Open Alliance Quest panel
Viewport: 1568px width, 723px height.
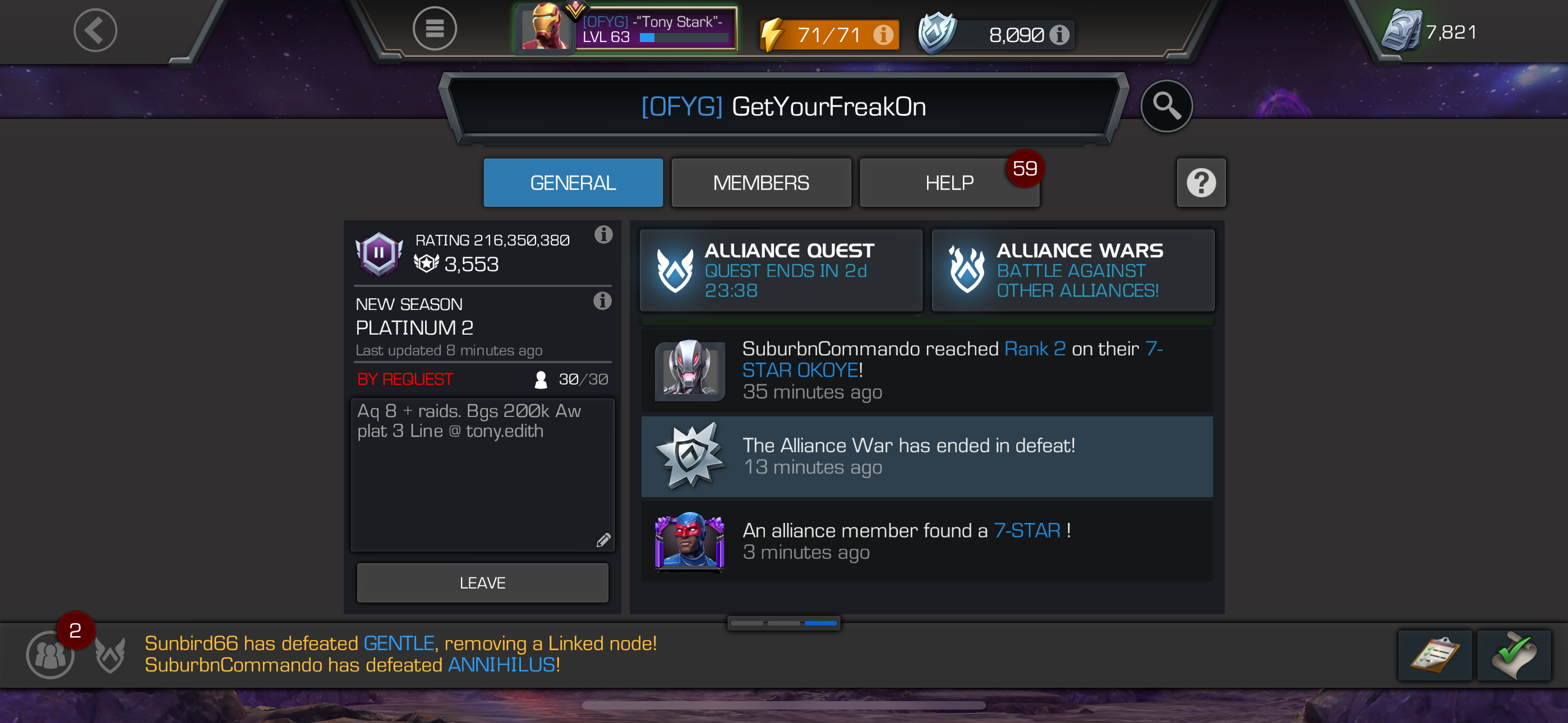click(x=781, y=270)
